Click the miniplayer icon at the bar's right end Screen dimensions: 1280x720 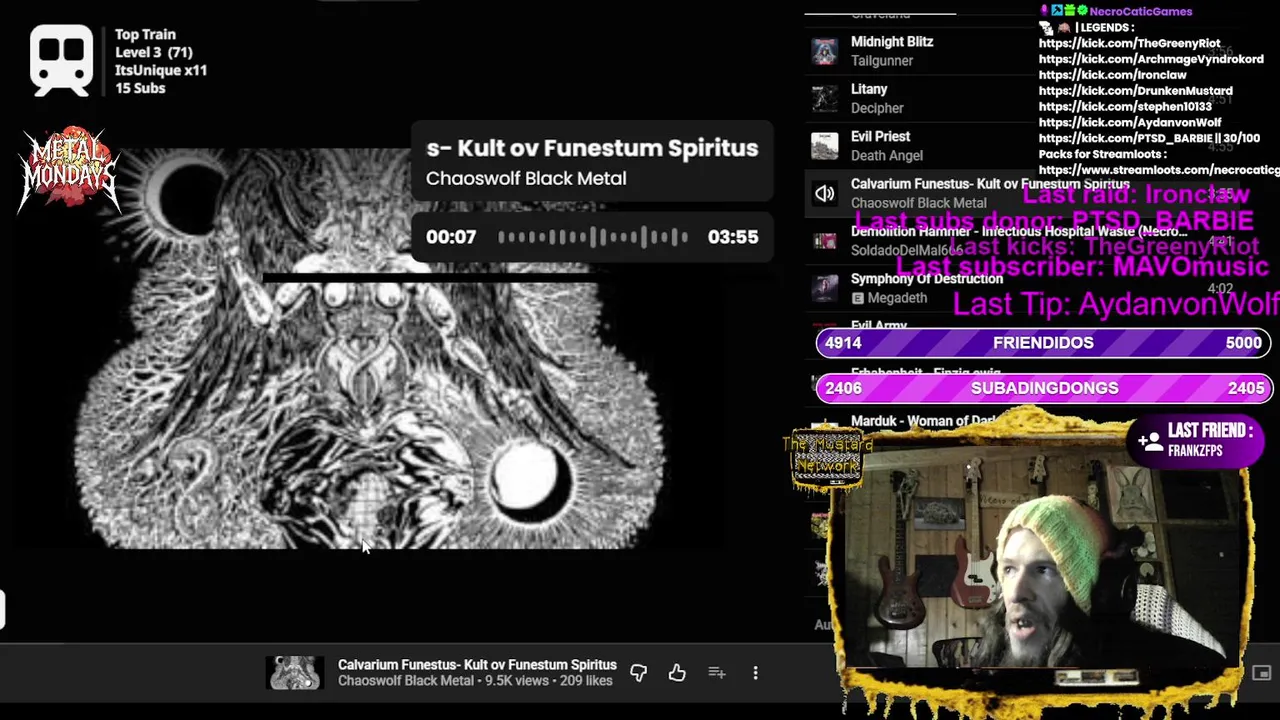pyautogui.click(x=1262, y=673)
